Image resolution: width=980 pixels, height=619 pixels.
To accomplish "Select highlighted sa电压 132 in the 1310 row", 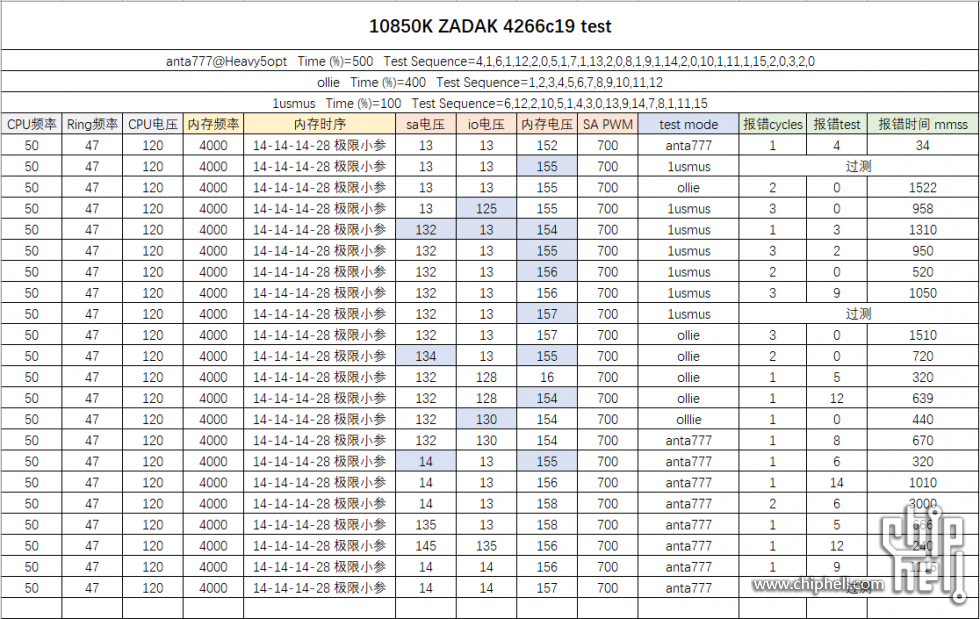I will pos(426,230).
